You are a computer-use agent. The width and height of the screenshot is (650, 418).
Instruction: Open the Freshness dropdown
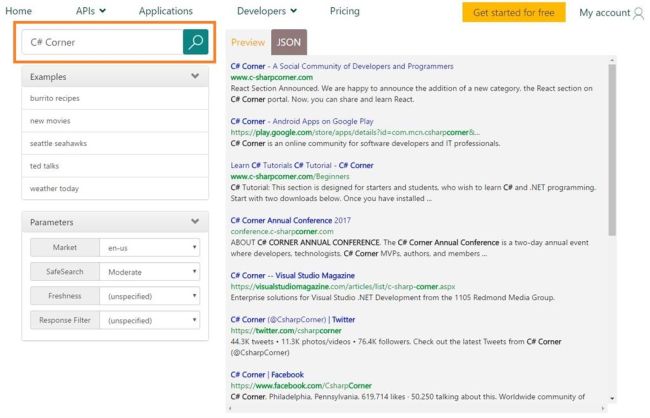pos(152,296)
